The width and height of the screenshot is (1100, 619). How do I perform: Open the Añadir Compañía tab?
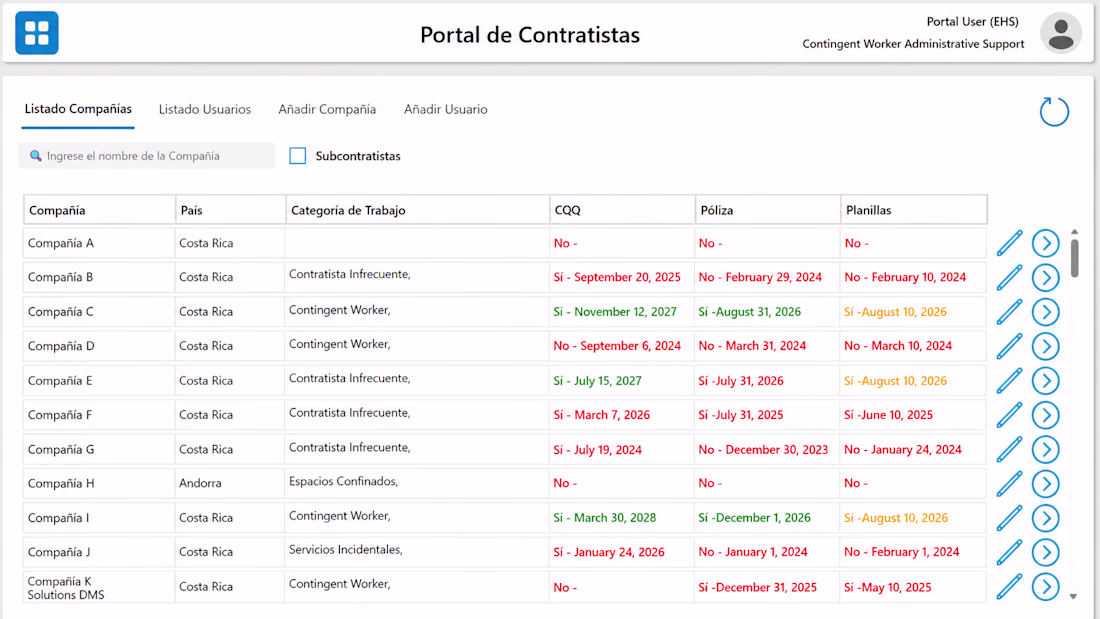point(327,109)
